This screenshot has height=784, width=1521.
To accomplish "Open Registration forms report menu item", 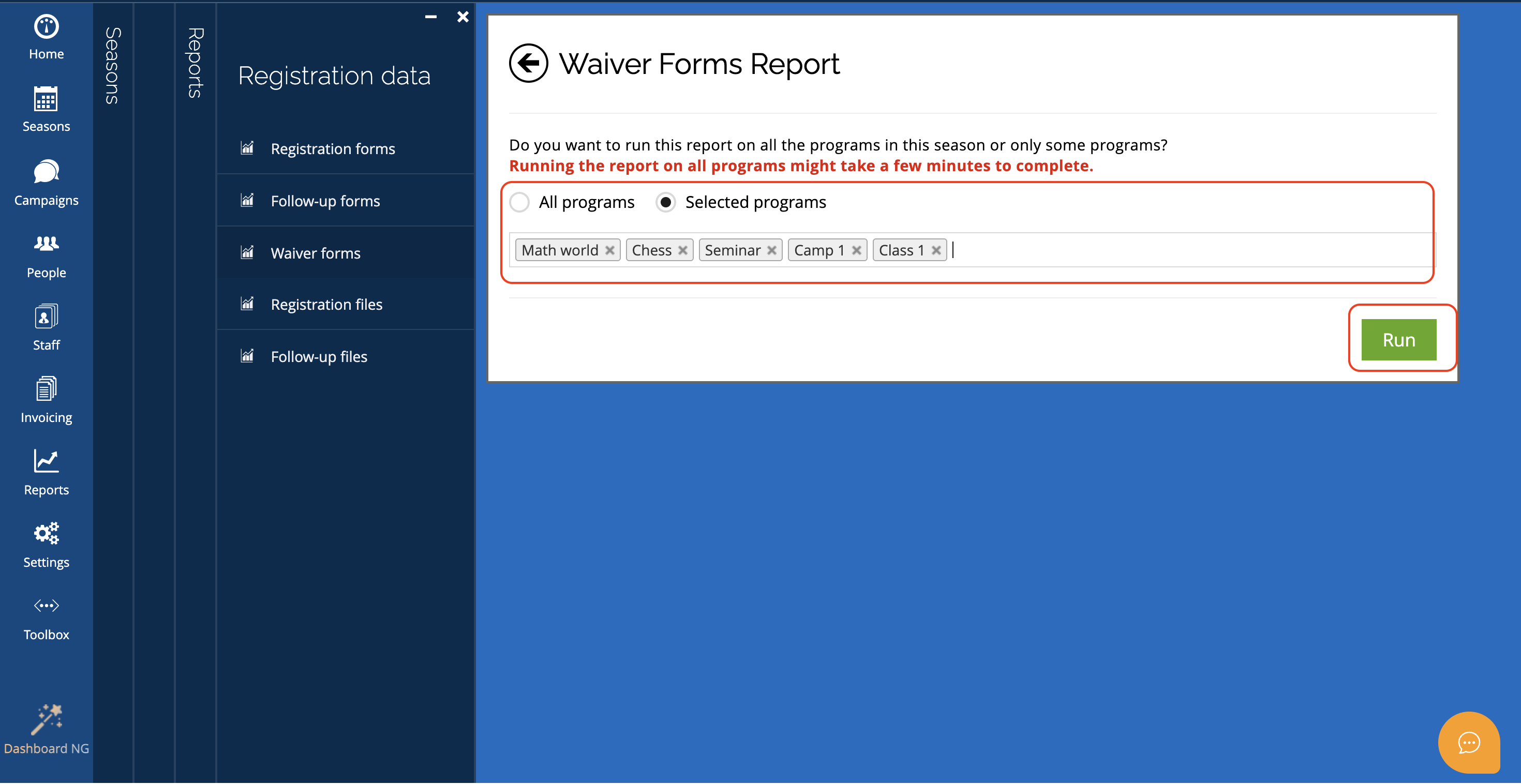I will [x=333, y=149].
